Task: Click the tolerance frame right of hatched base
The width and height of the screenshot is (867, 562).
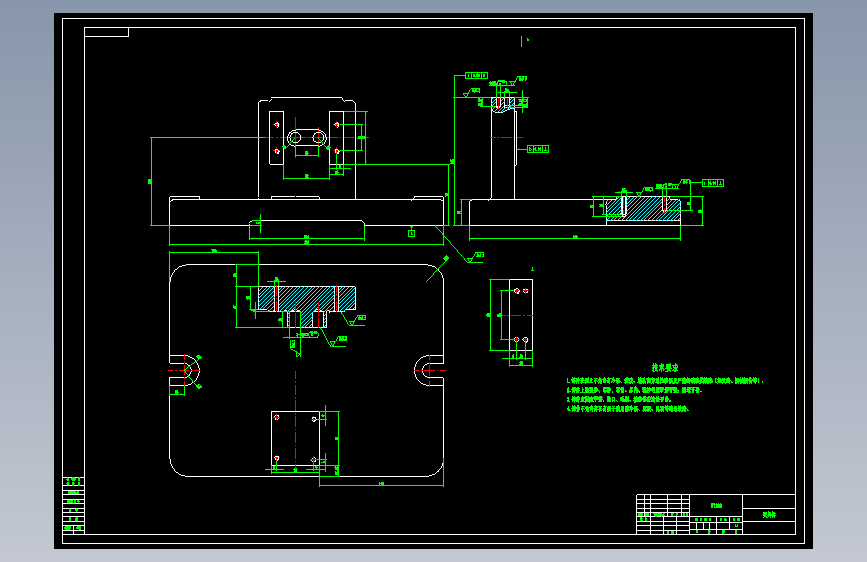Action: (x=713, y=183)
